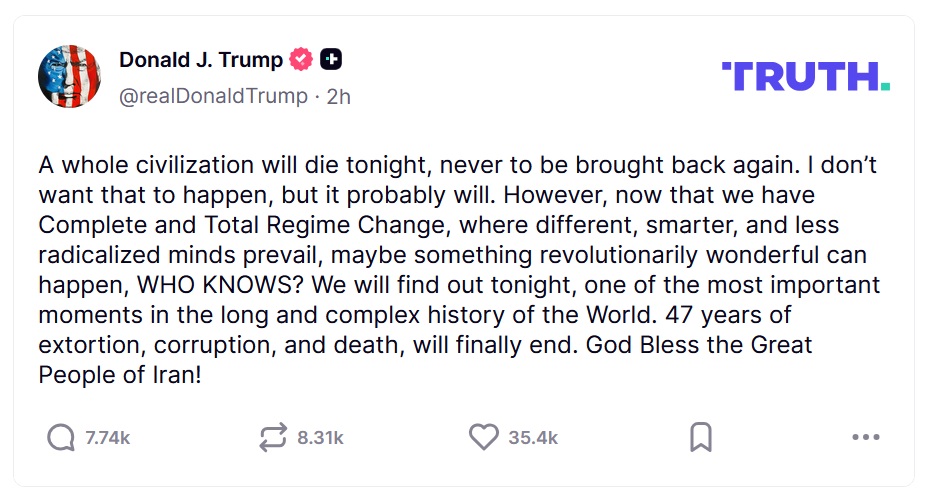The image size is (930, 492).
Task: Click the 7.74k reply count
Action: [x=108, y=438]
